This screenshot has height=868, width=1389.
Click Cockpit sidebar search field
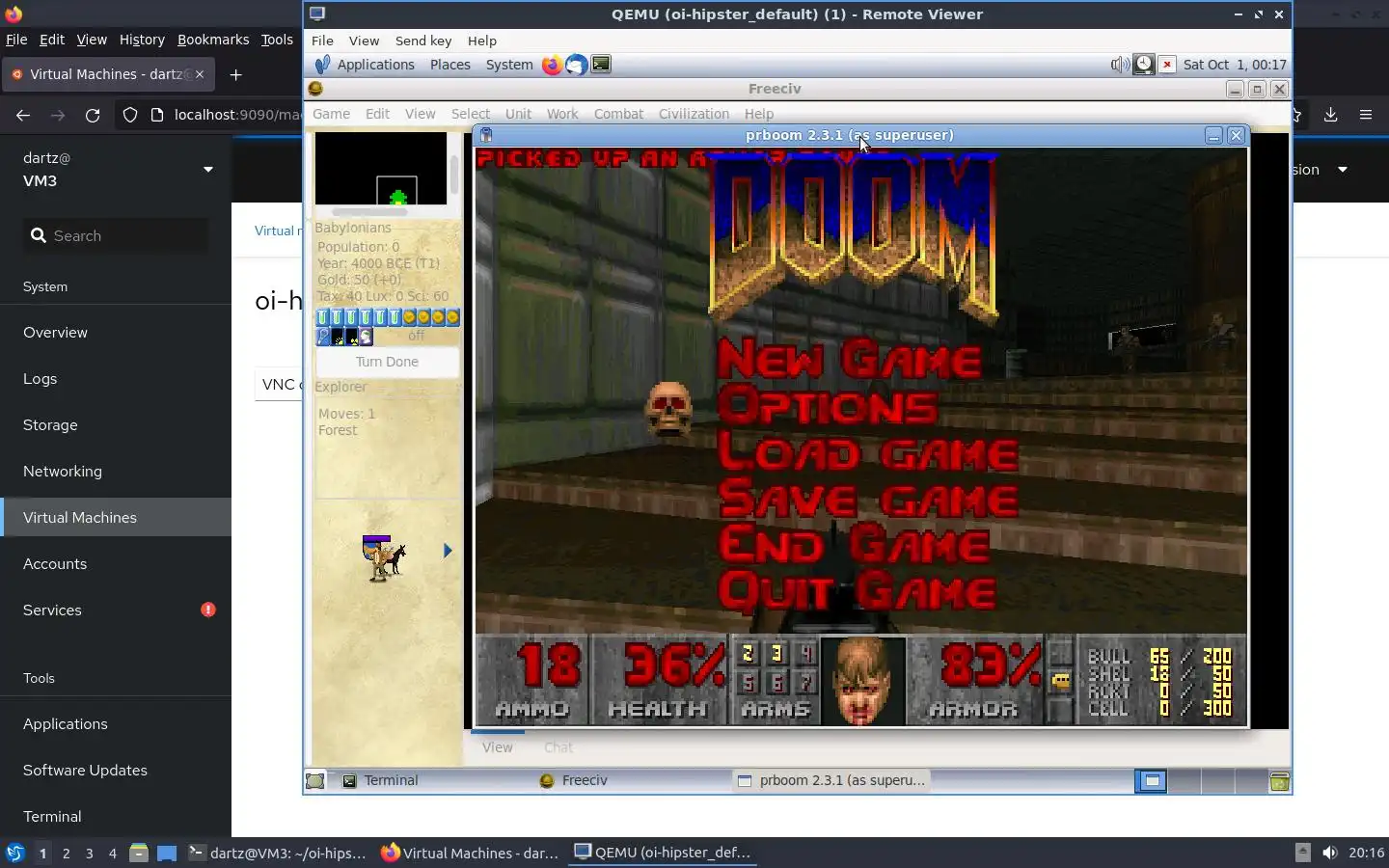click(116, 235)
